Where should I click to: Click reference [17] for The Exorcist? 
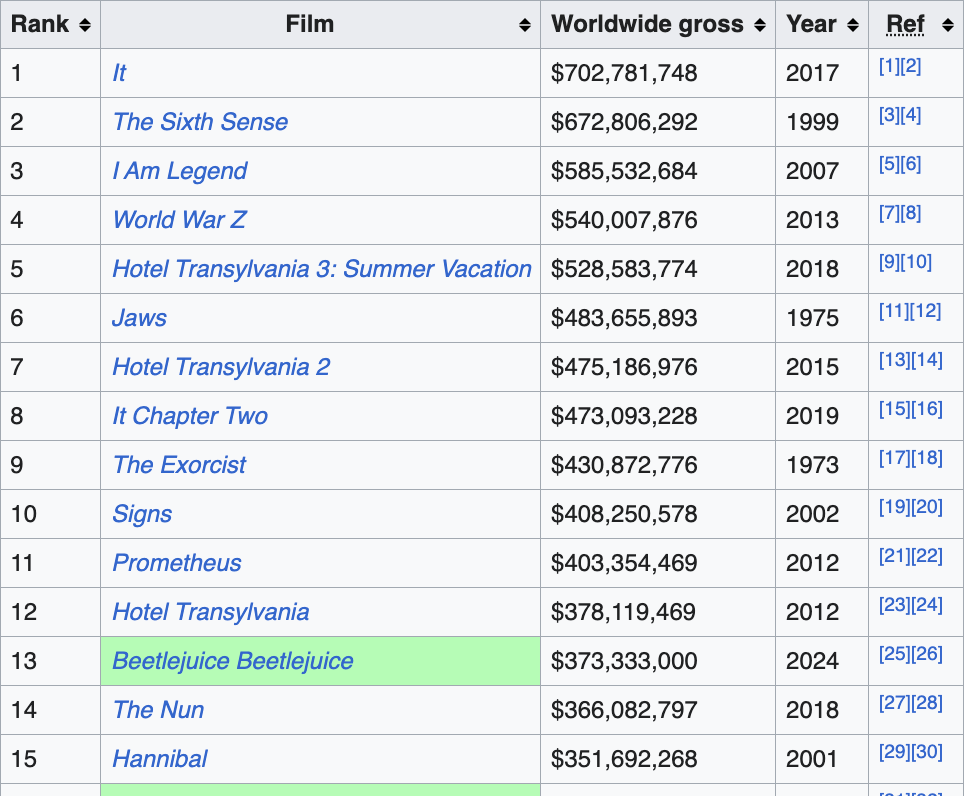895,458
